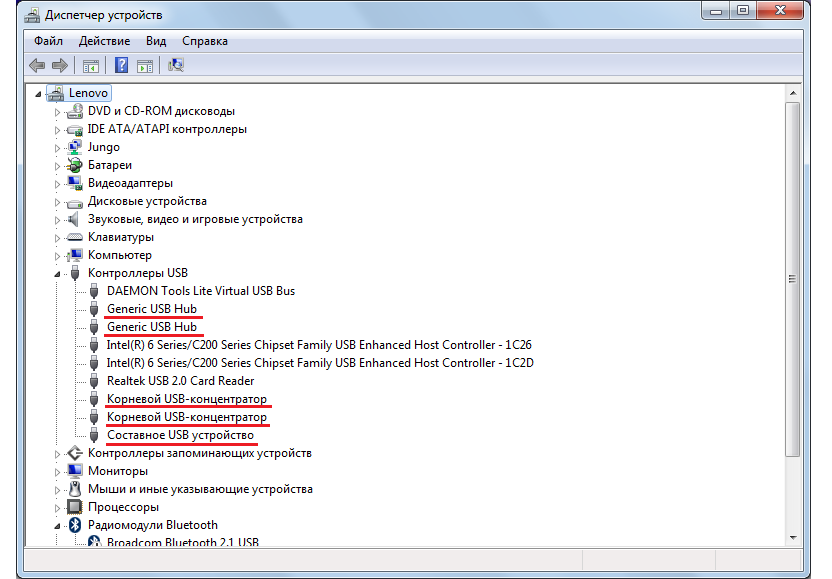
Task: Collapse the Контроллеры USB category
Action: 58,274
